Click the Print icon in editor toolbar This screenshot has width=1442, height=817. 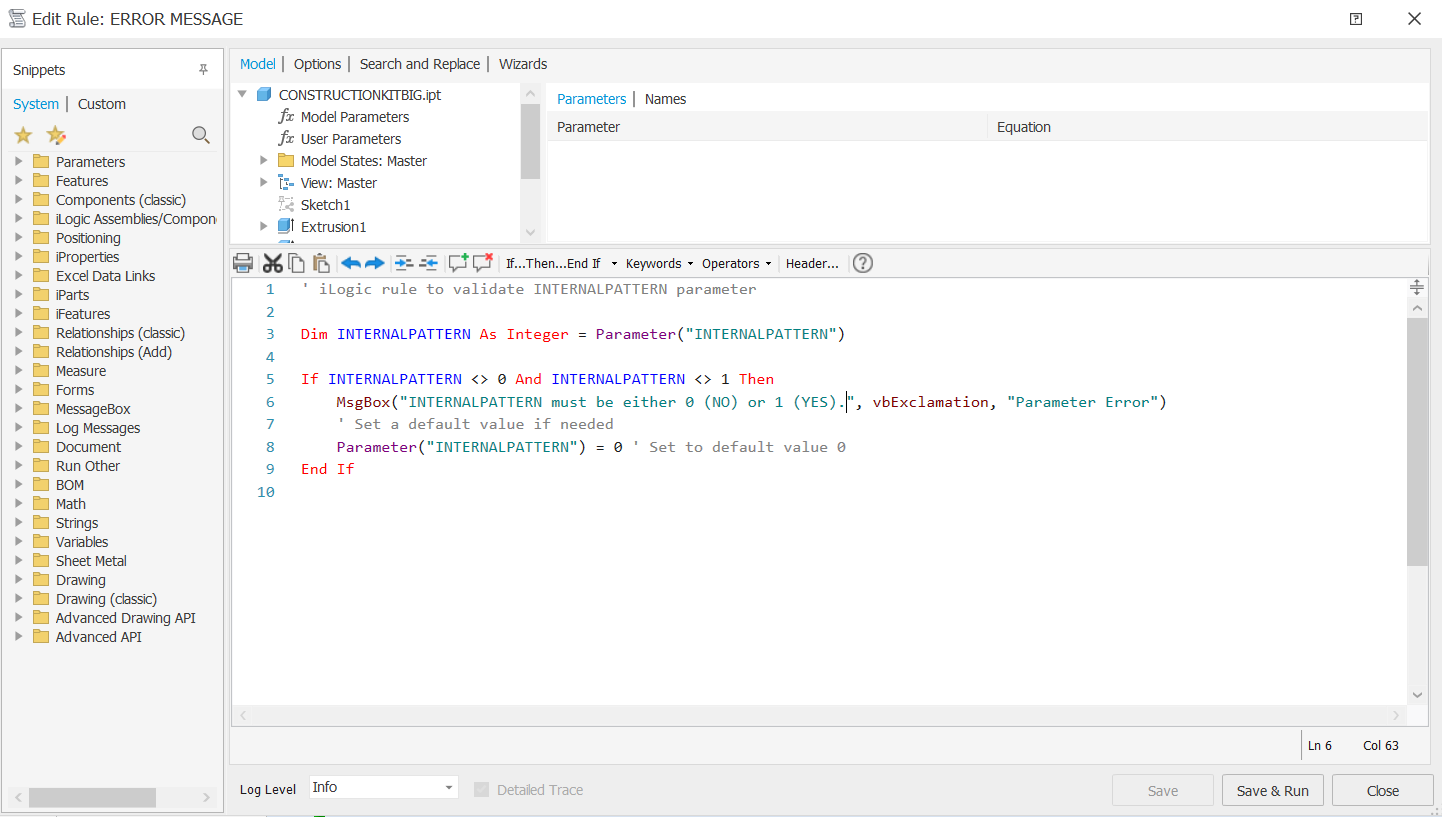[242, 263]
